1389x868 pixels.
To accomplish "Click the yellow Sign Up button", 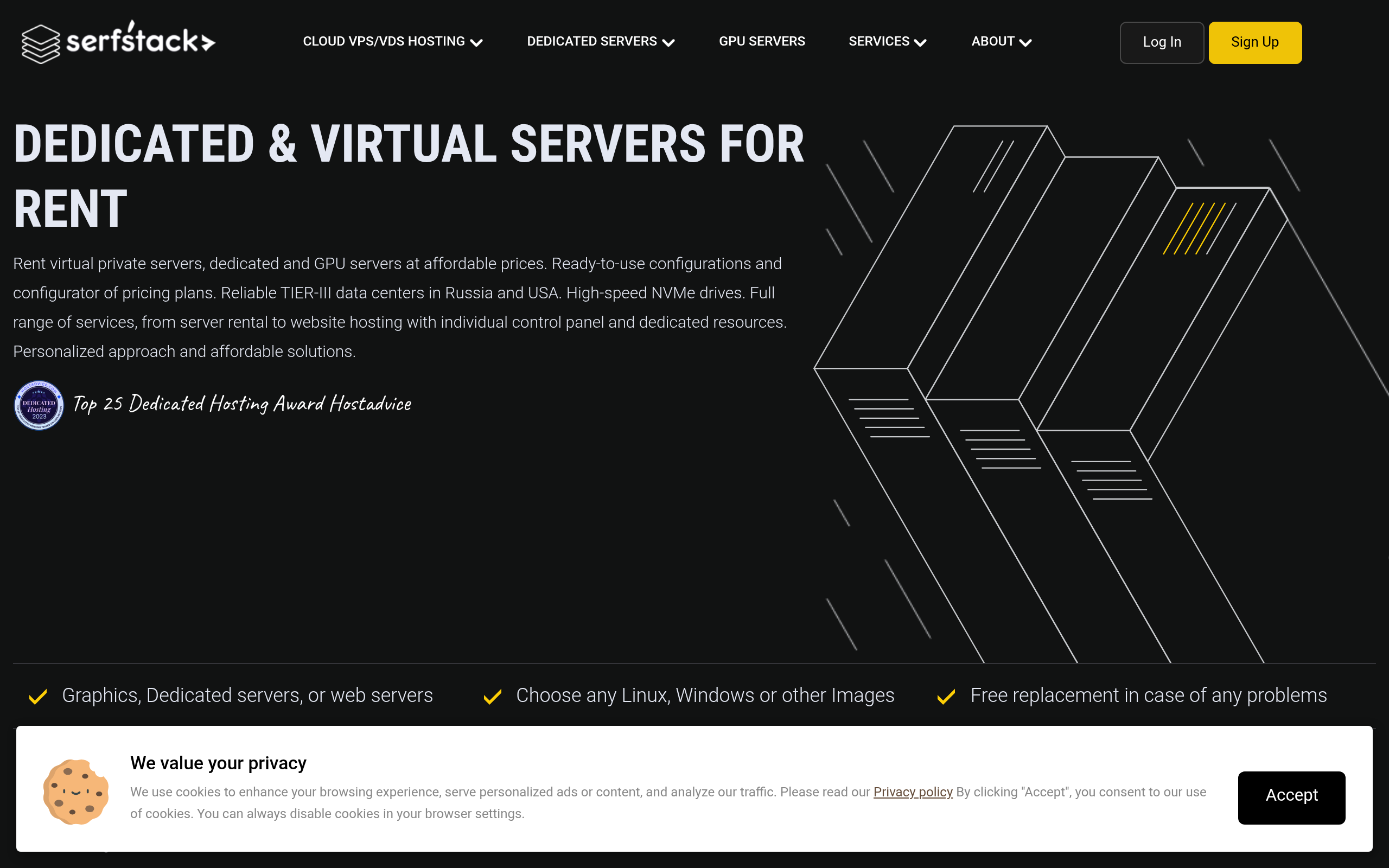I will [1254, 42].
